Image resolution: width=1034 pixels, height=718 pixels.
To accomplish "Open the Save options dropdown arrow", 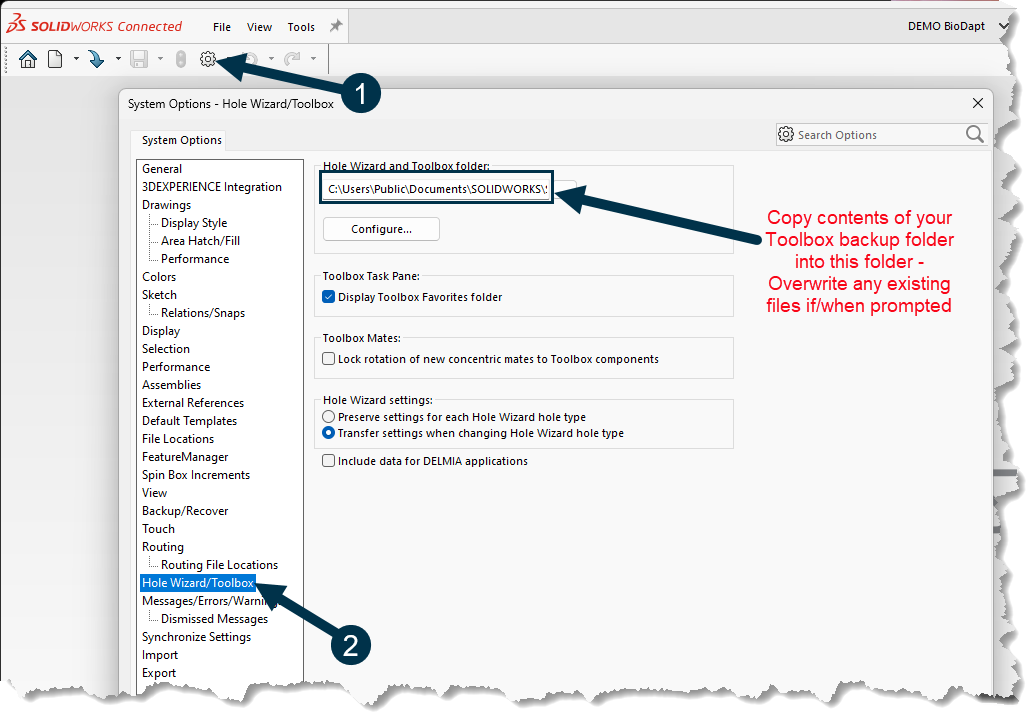I will click(x=160, y=59).
